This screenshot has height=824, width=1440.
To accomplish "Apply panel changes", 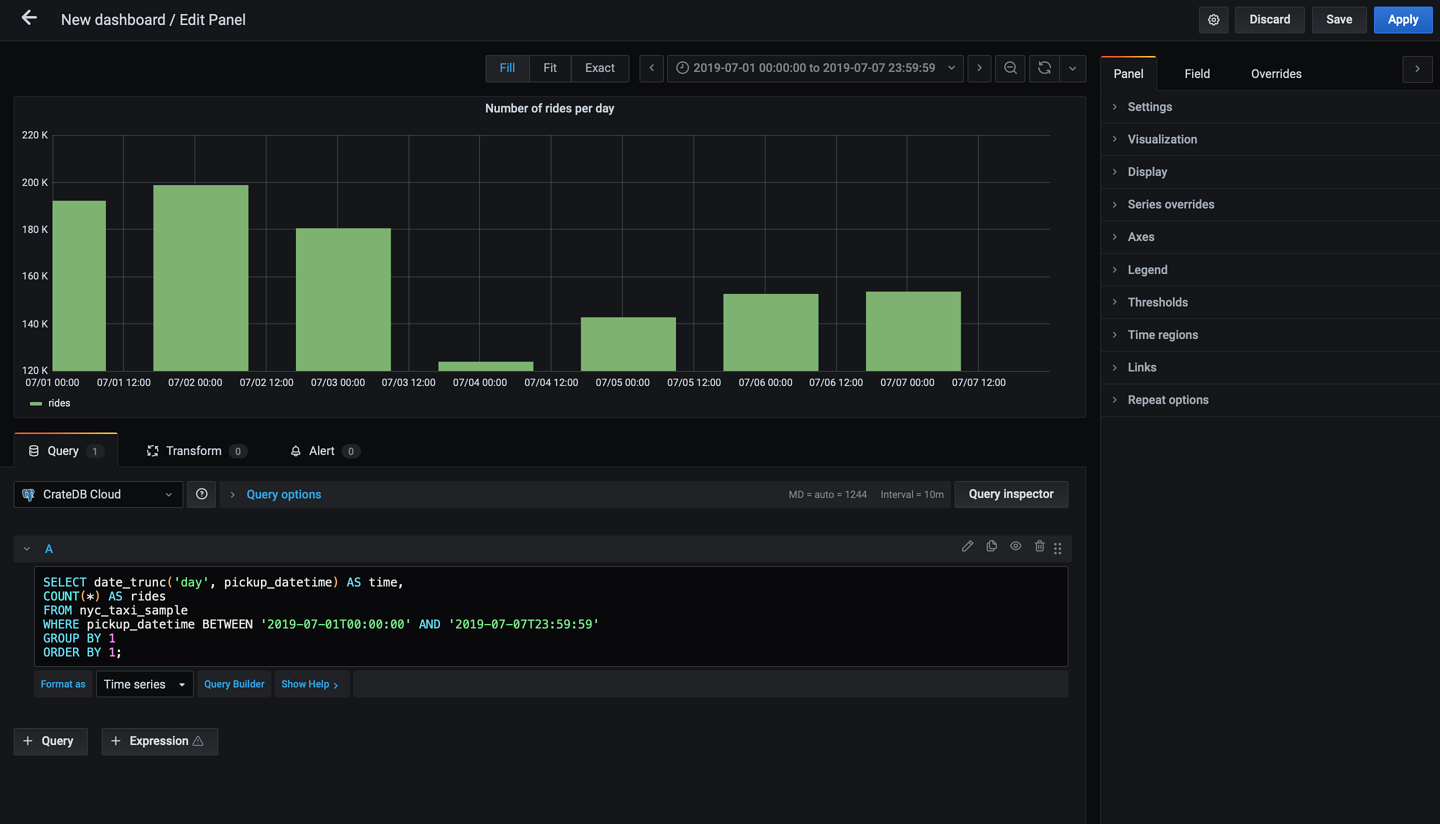I will 1402,19.
